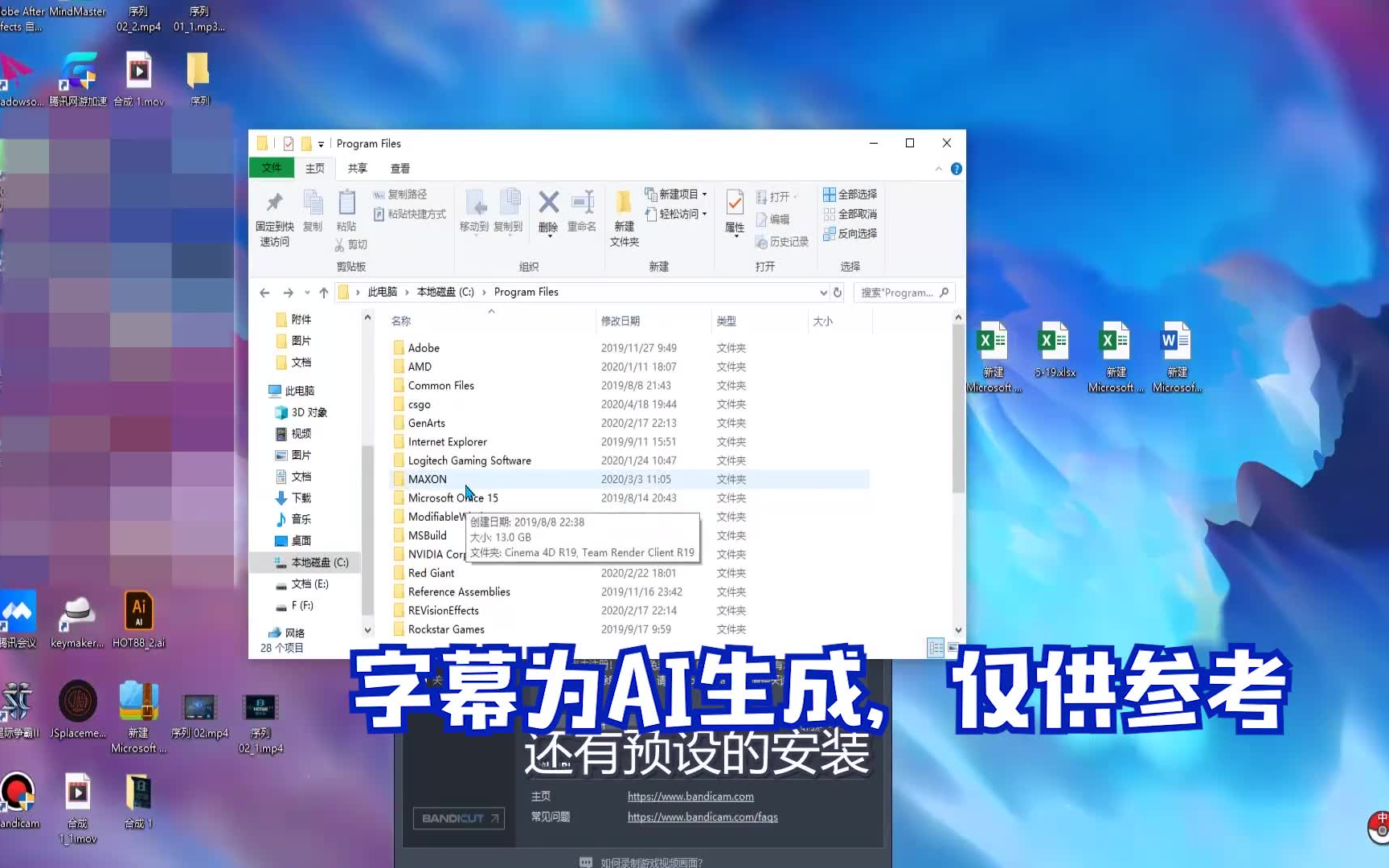Screen dimensions: 1389x868
Task: Toggle invert selection with 反向选择
Action: (x=850, y=233)
